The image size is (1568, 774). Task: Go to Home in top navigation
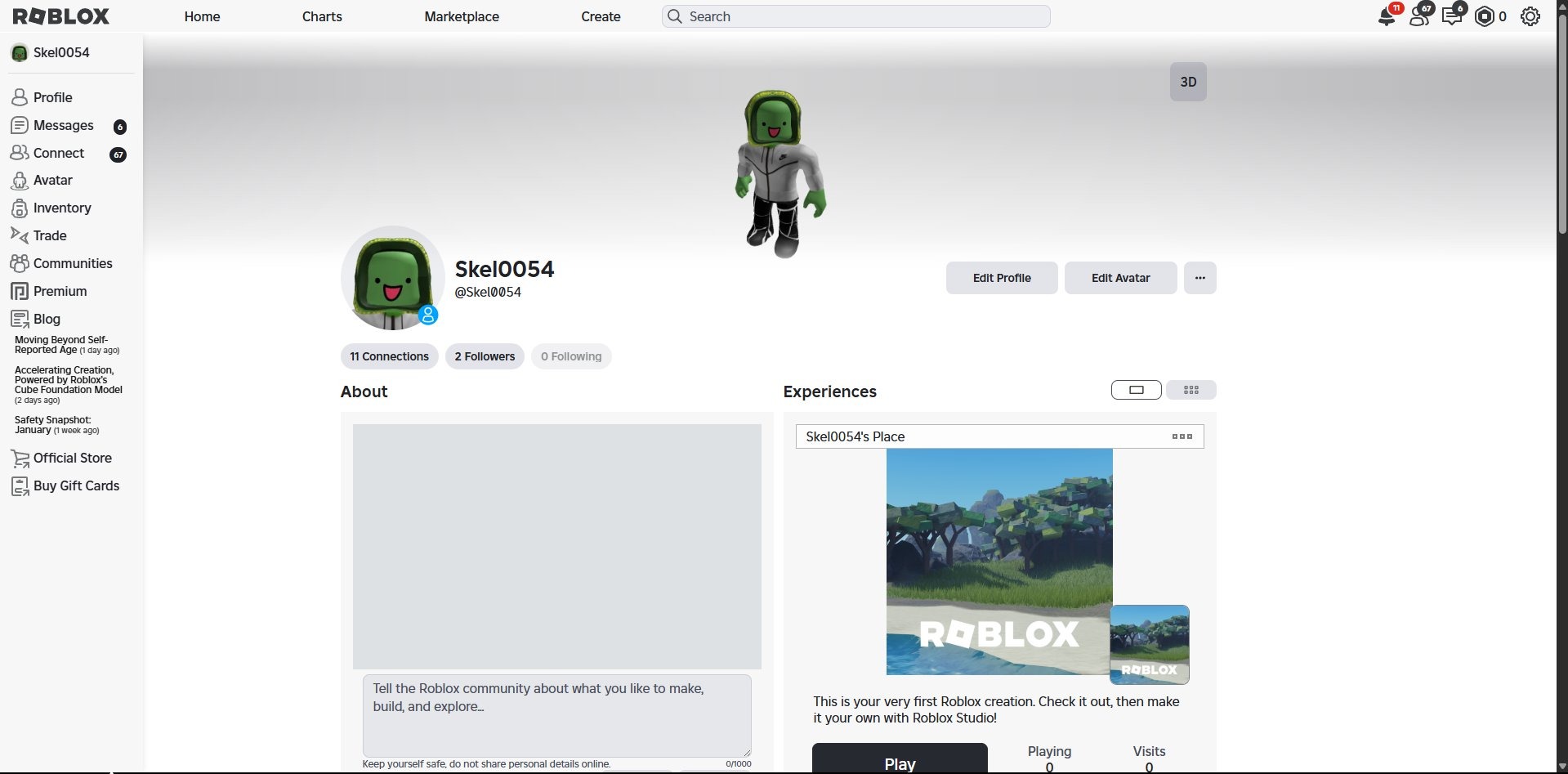[x=202, y=16]
